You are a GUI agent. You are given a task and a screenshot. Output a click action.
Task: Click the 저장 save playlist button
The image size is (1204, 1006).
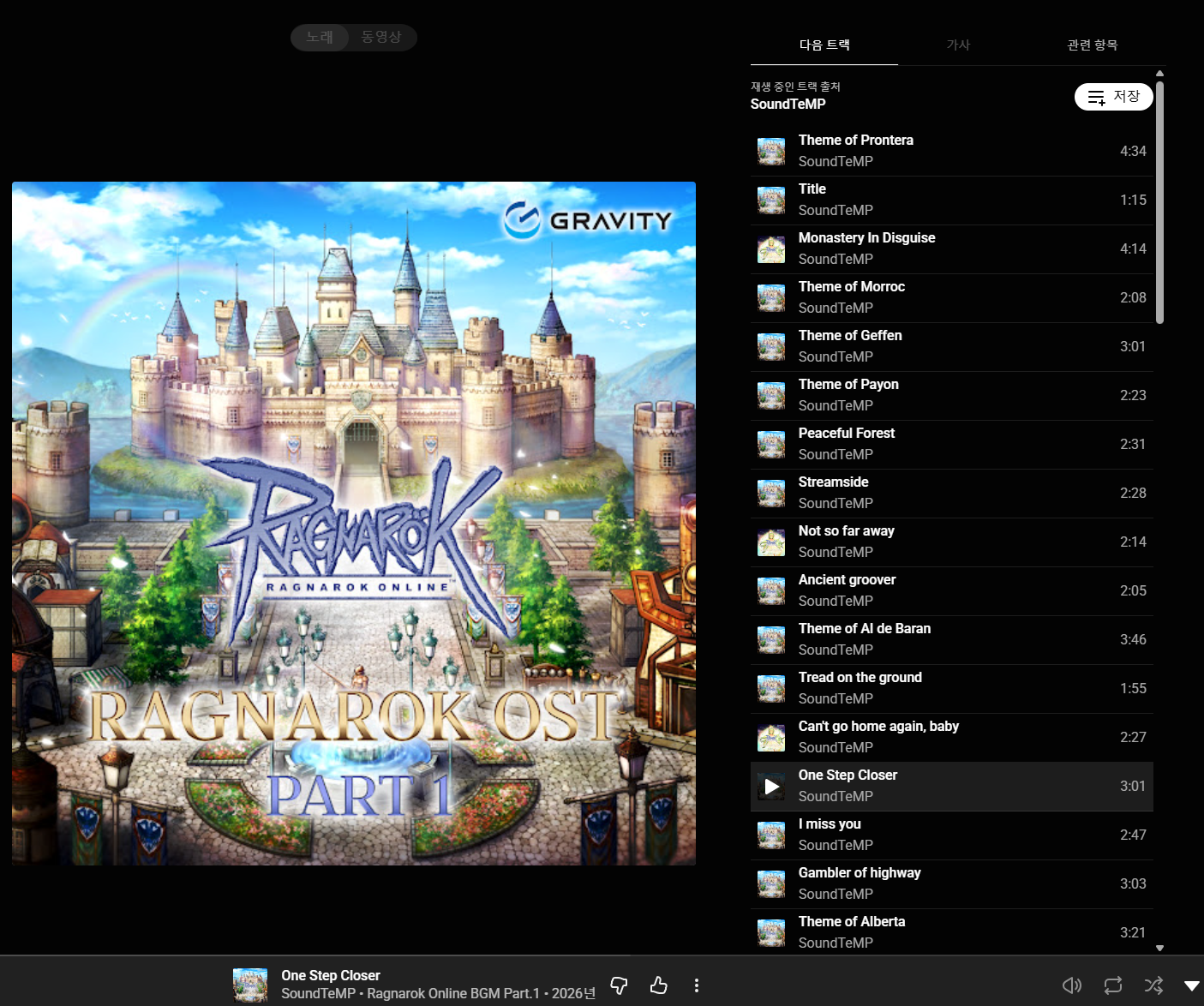[1113, 97]
